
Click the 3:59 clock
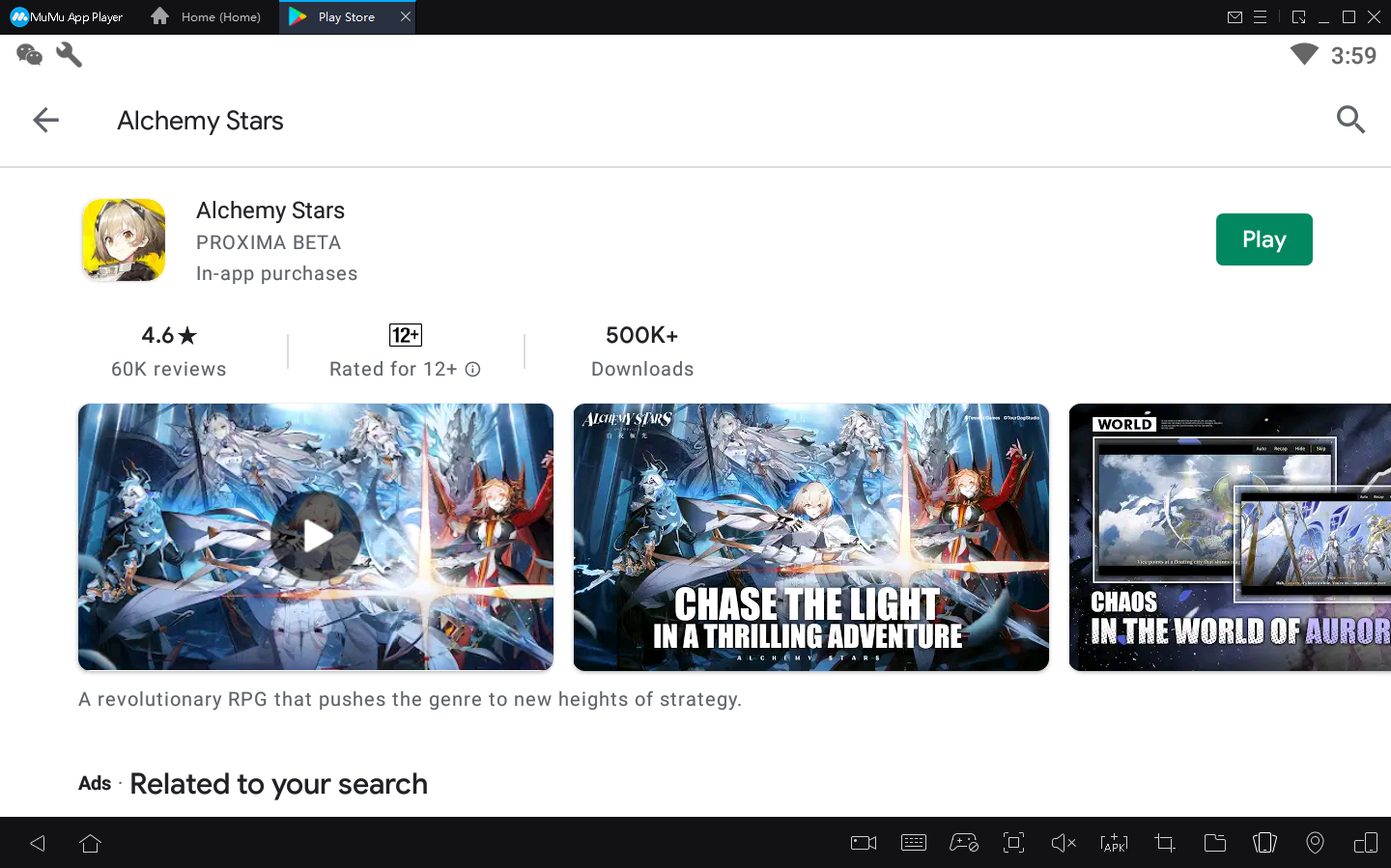coord(1353,56)
